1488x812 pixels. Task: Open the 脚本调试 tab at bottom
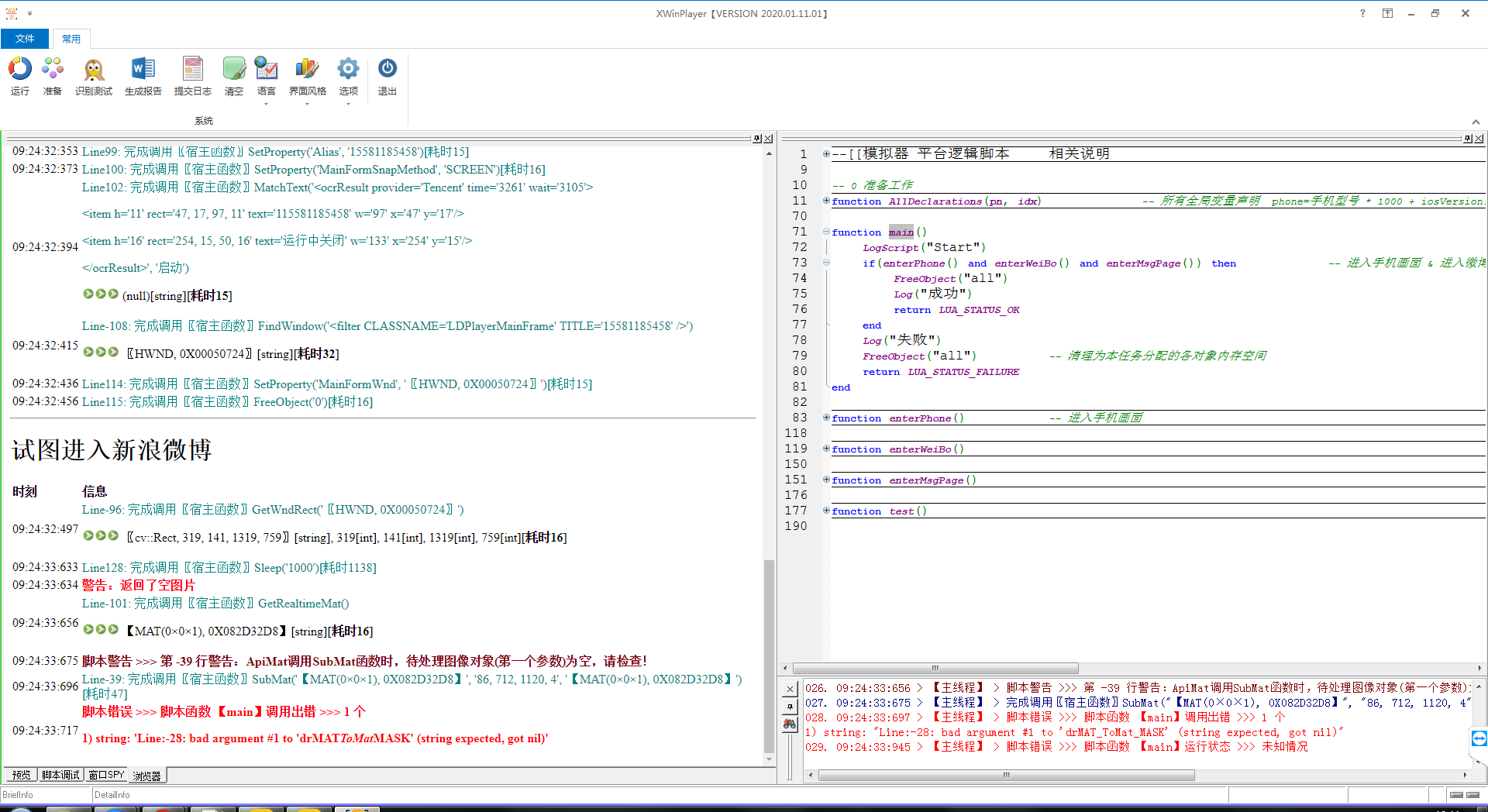pos(60,774)
